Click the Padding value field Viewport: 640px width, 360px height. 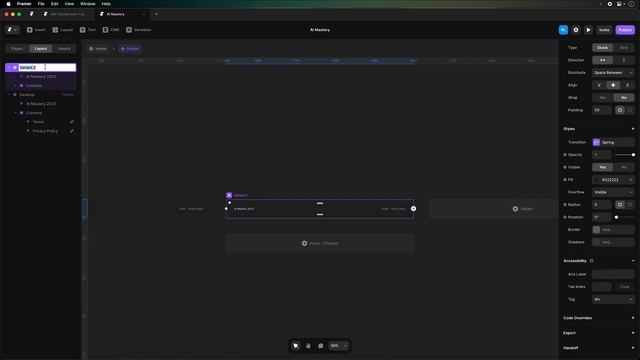click(602, 110)
